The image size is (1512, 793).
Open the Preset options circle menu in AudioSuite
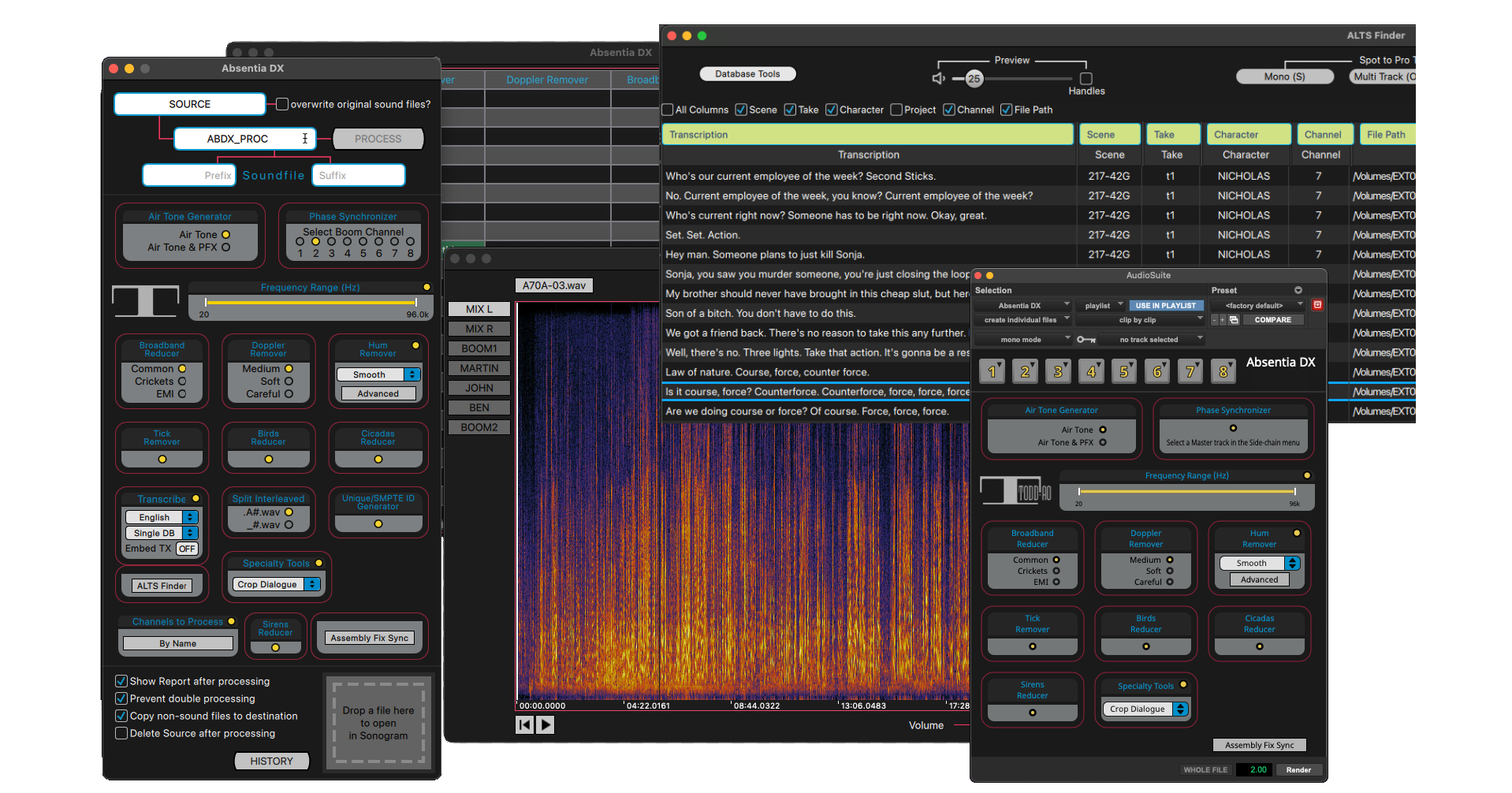point(1298,290)
